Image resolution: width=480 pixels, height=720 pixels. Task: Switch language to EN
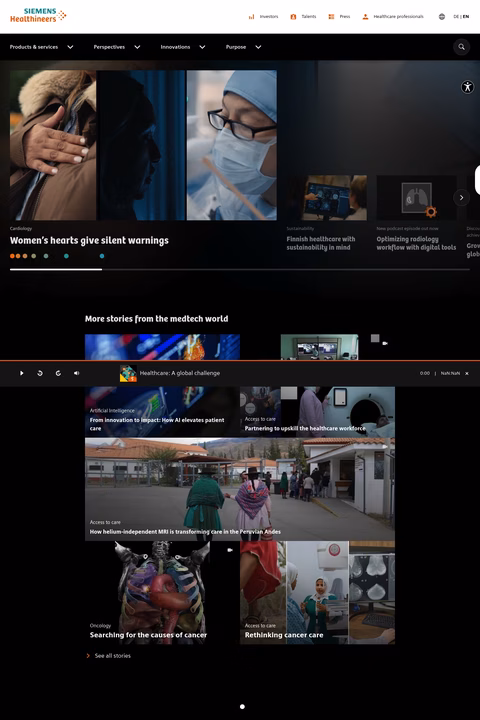(466, 17)
